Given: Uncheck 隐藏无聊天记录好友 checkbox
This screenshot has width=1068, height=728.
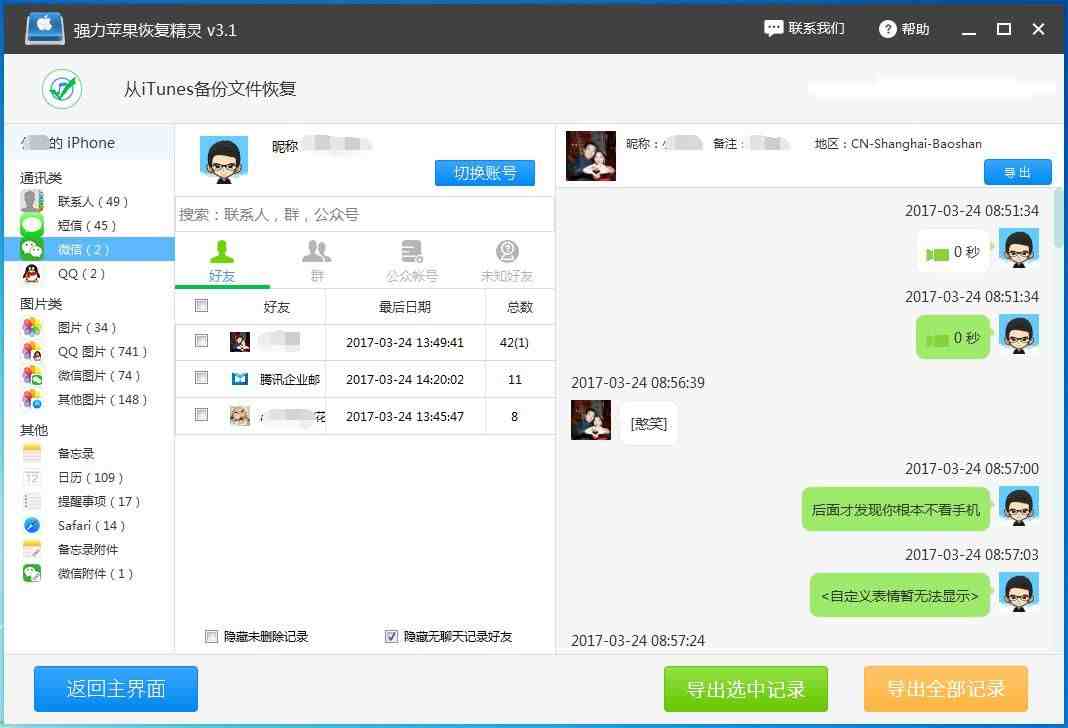Looking at the screenshot, I should pyautogui.click(x=391, y=637).
